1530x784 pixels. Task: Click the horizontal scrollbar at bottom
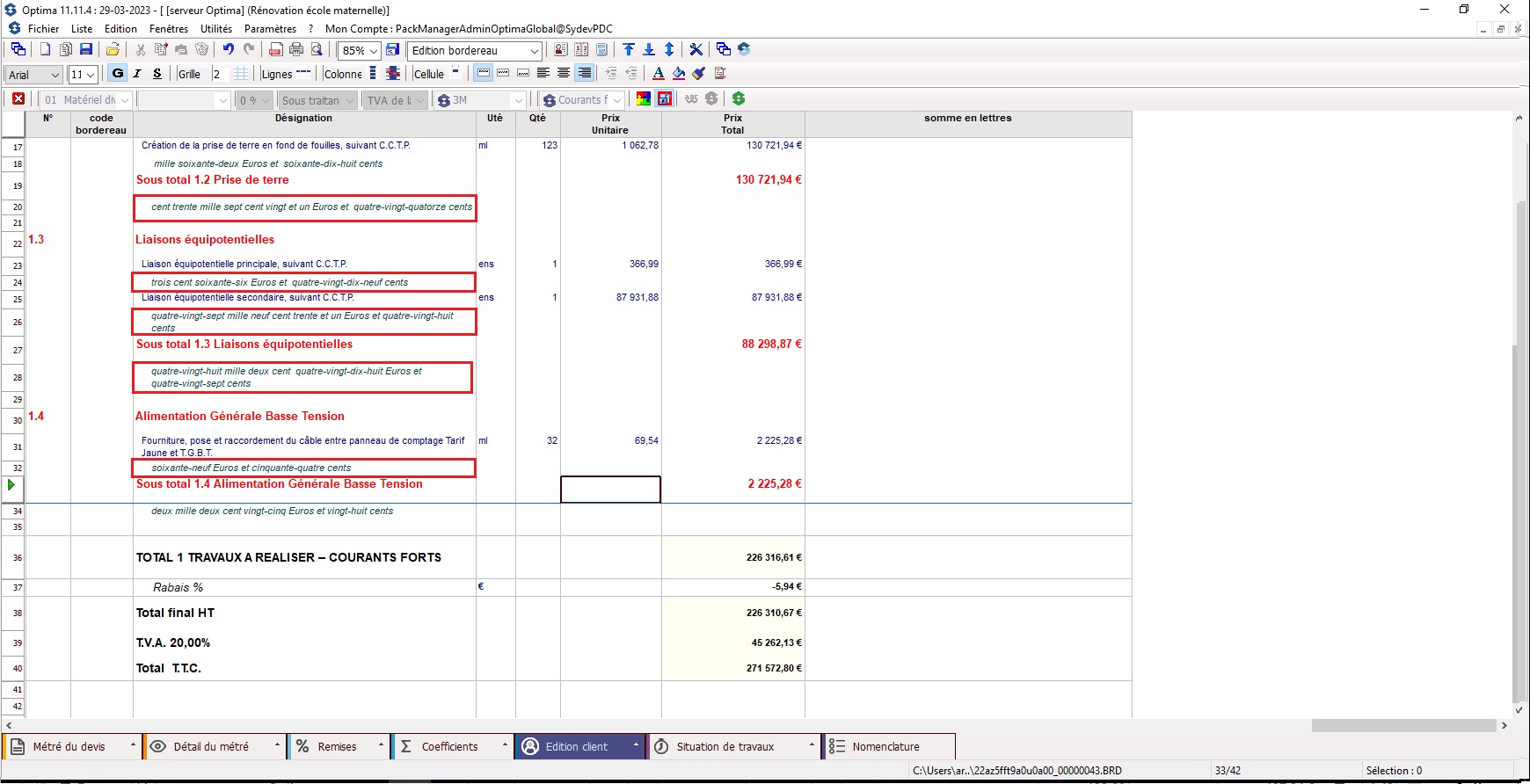coord(1403,725)
